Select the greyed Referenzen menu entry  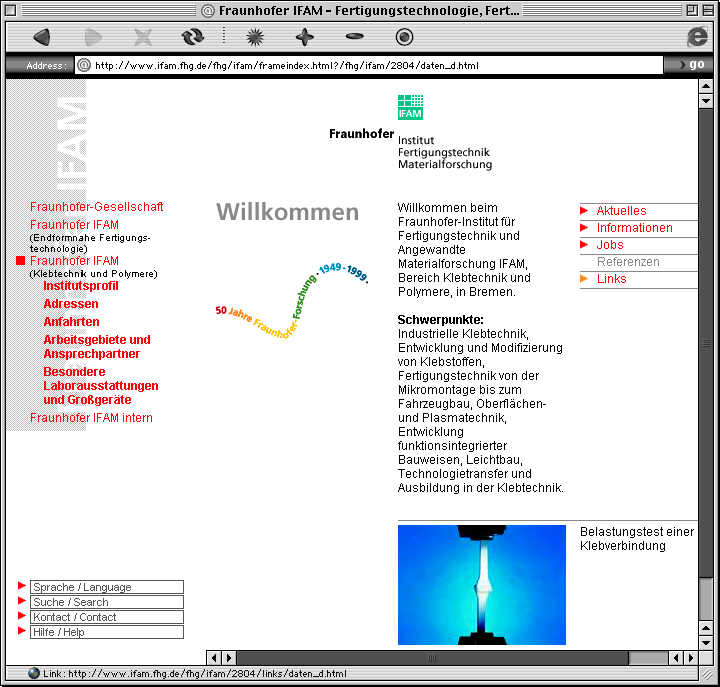(x=628, y=261)
